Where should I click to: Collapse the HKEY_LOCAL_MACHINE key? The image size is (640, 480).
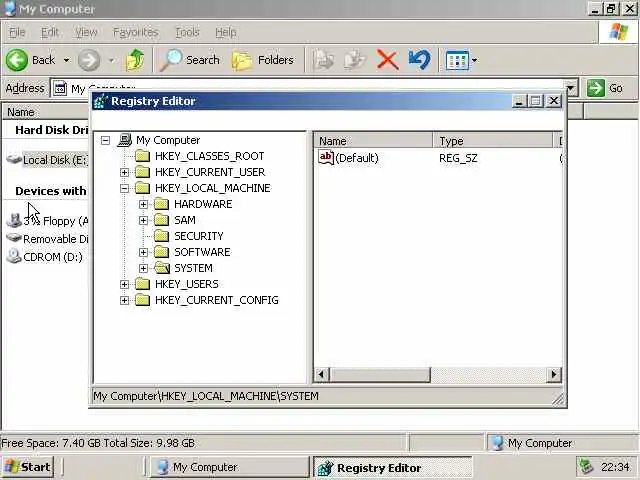click(124, 189)
